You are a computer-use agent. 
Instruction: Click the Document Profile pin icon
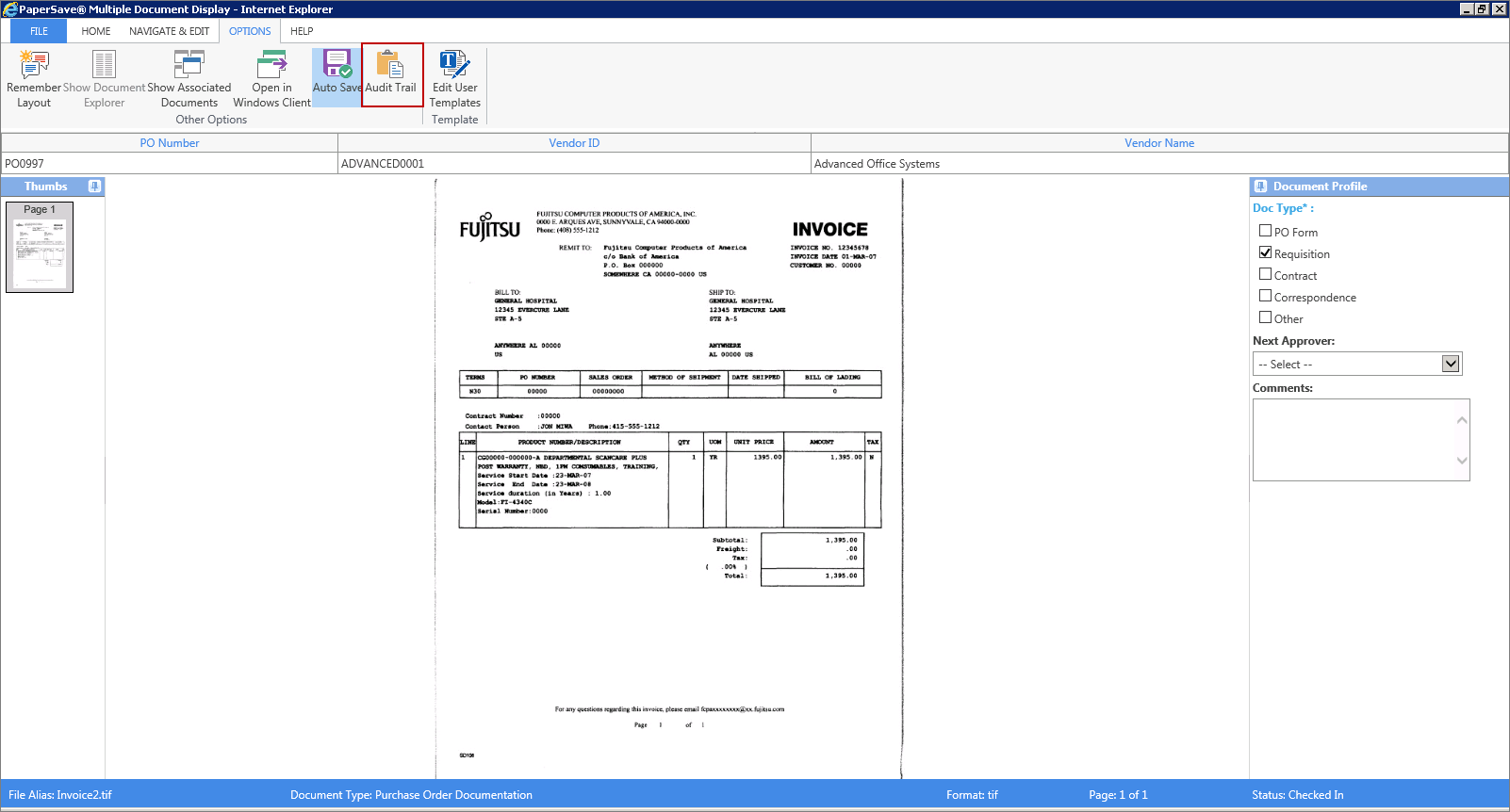click(1260, 187)
